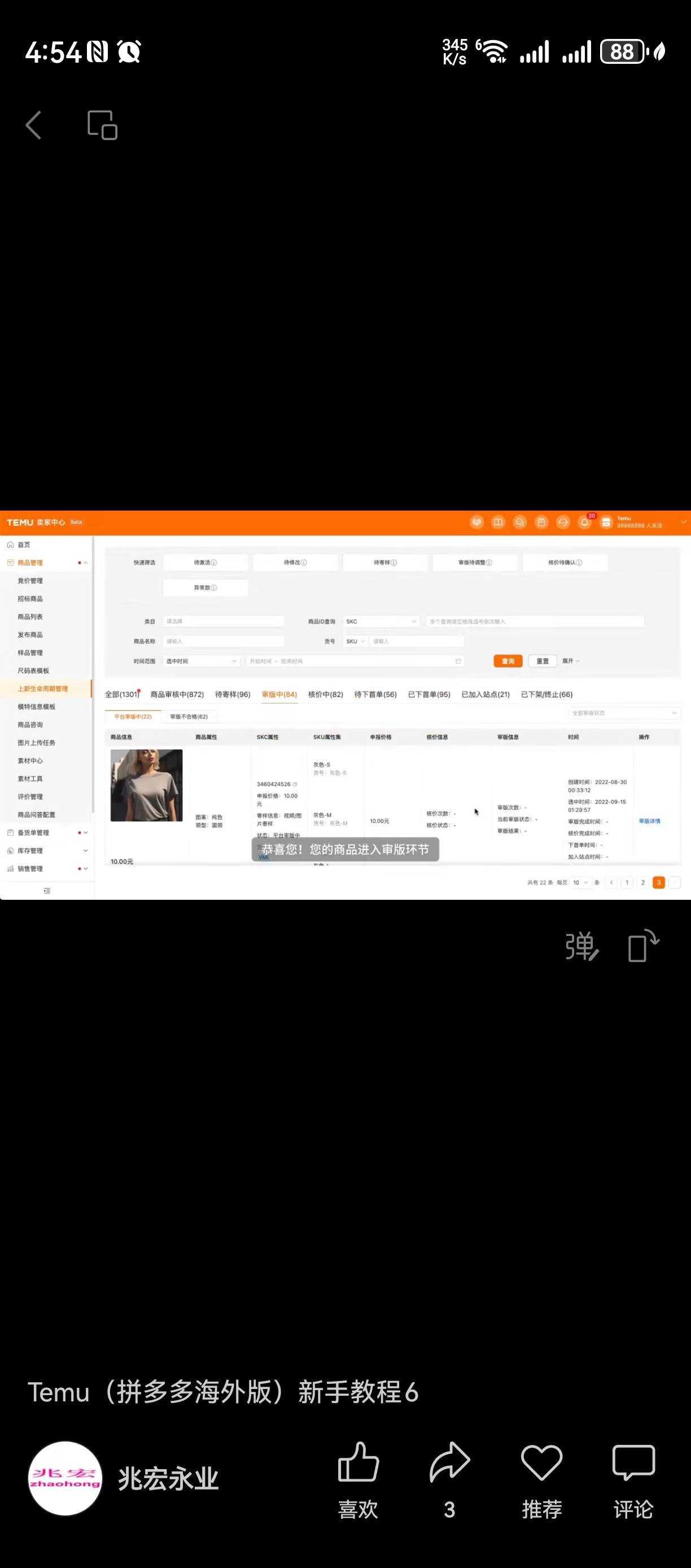Open the 兆宏永业 channel name

[168, 1479]
